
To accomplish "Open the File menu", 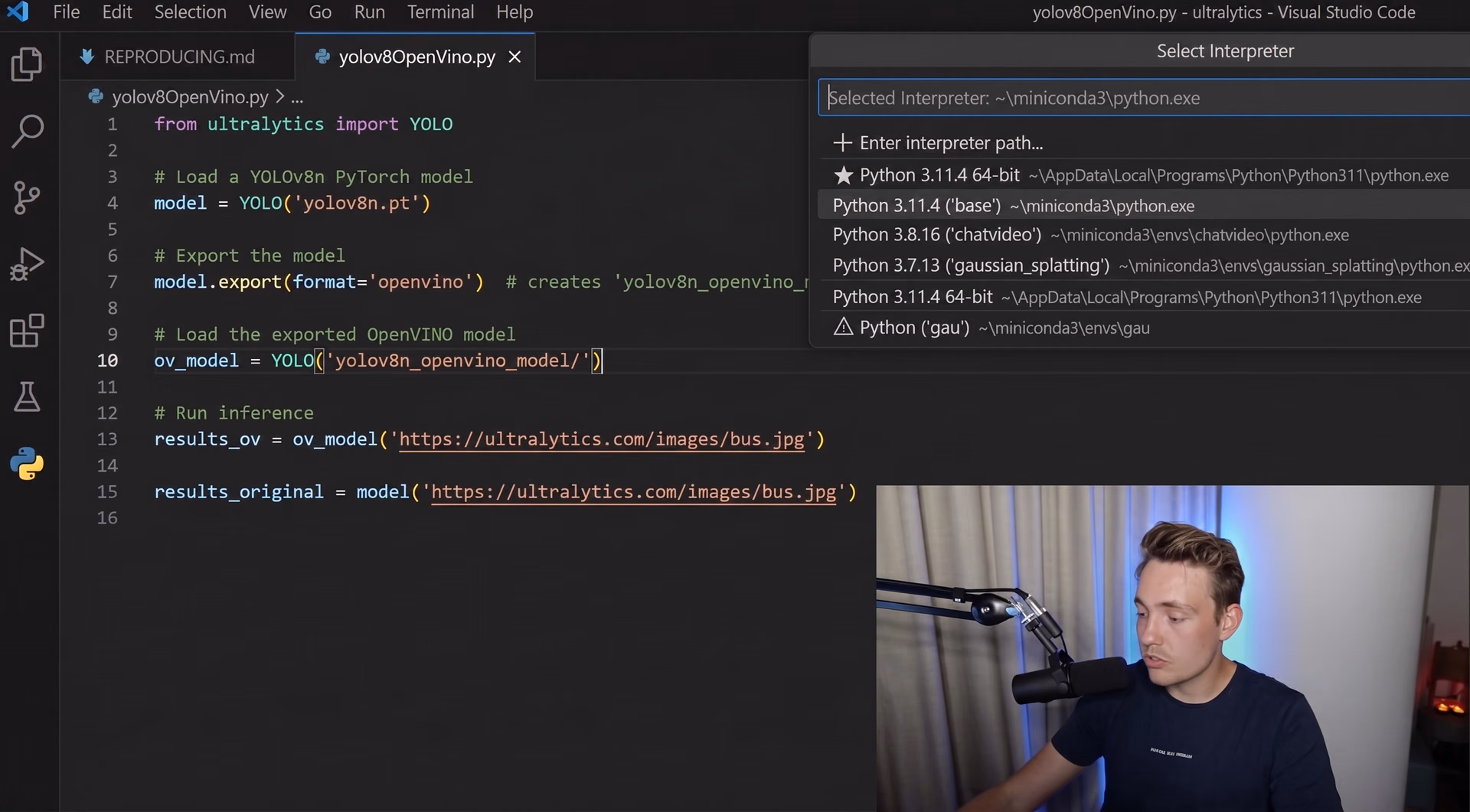I will 67,12.
